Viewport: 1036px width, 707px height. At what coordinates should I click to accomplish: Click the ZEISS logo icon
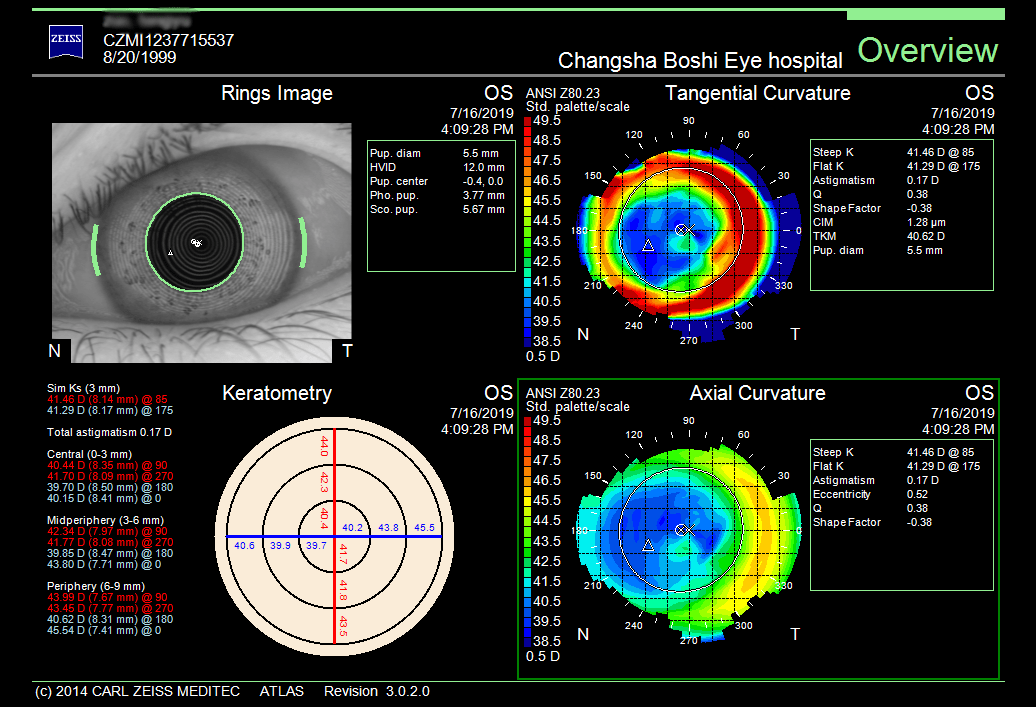[66, 42]
